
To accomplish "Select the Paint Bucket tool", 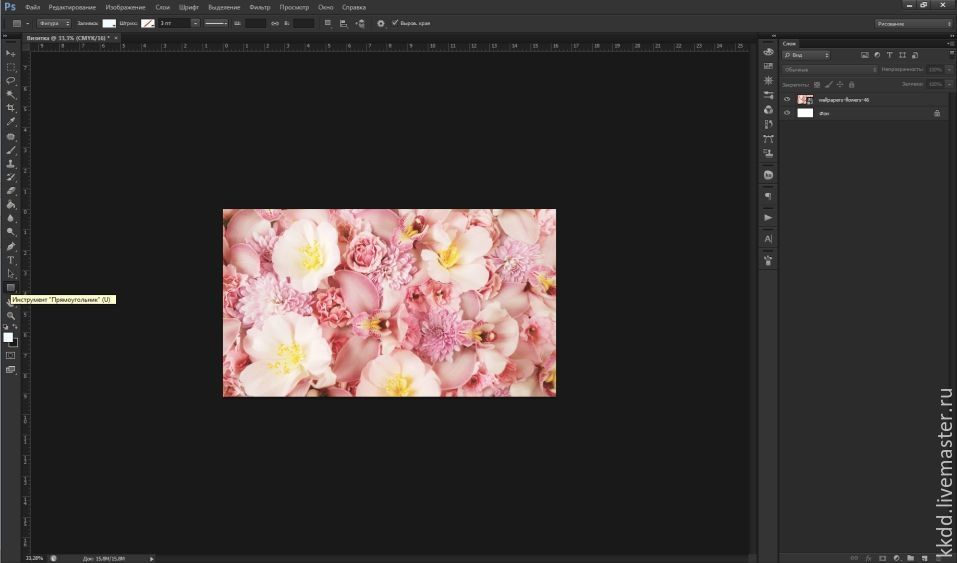I will (x=11, y=205).
